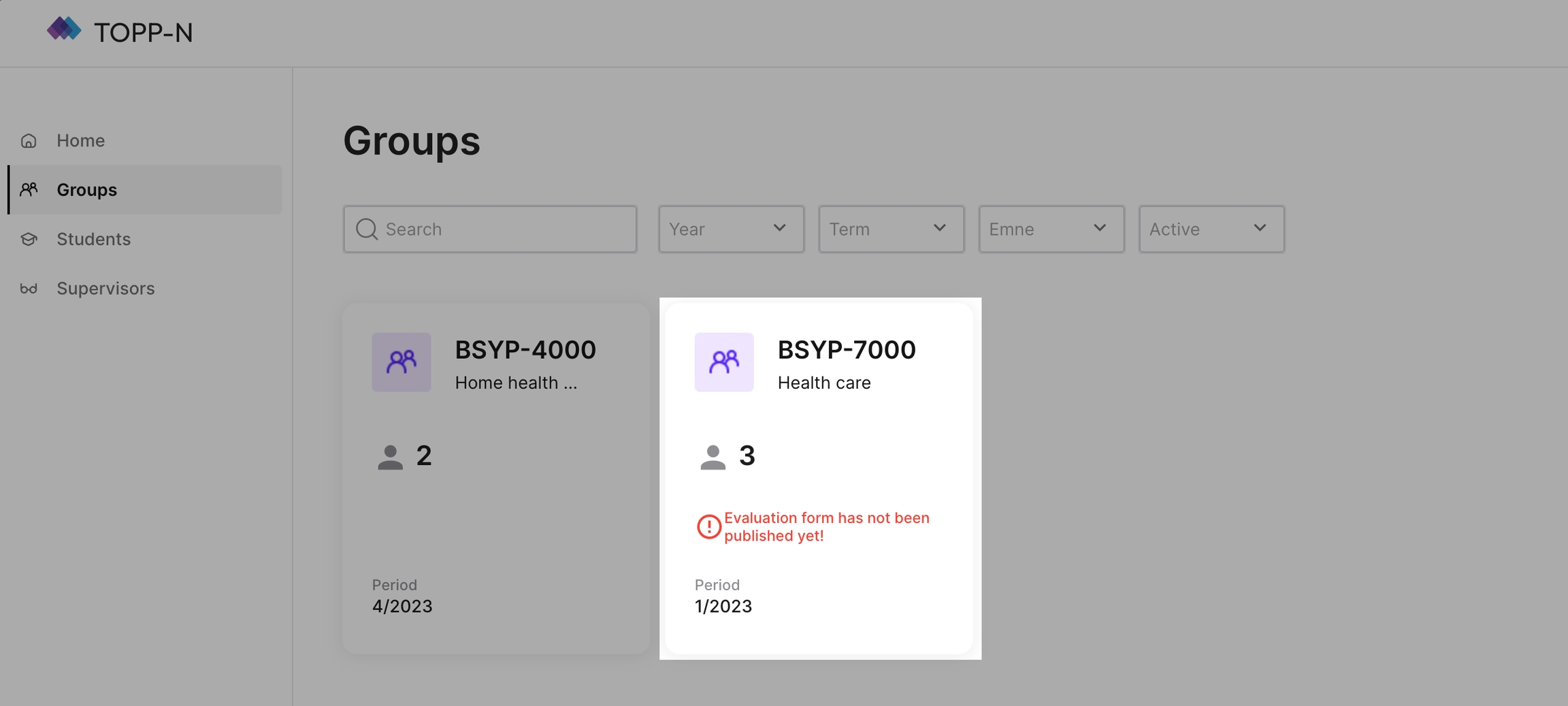This screenshot has width=1568, height=706.
Task: Click the Students graduation cap icon
Action: [x=29, y=239]
